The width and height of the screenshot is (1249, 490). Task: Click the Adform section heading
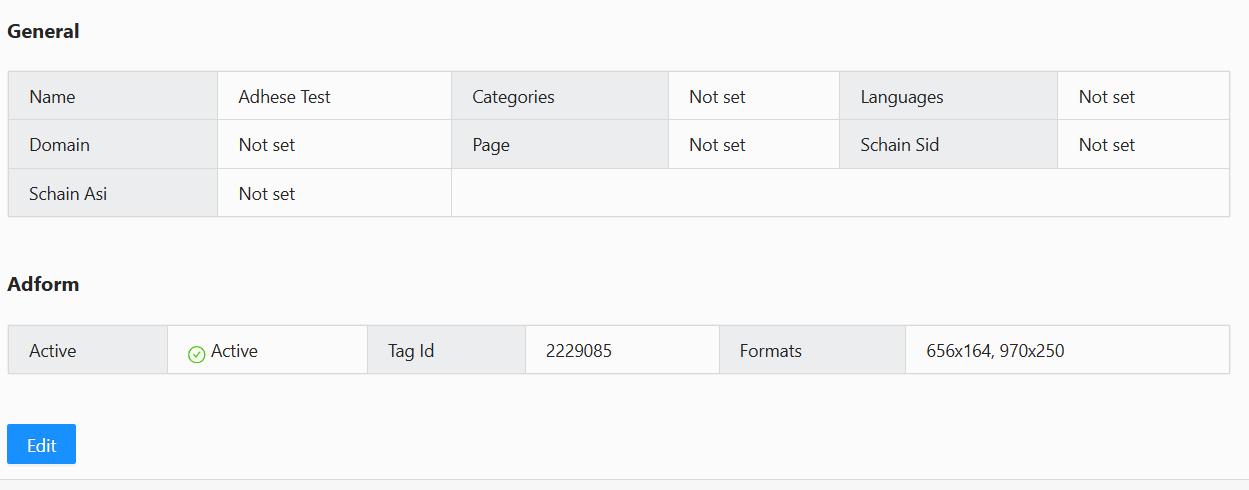[x=43, y=284]
